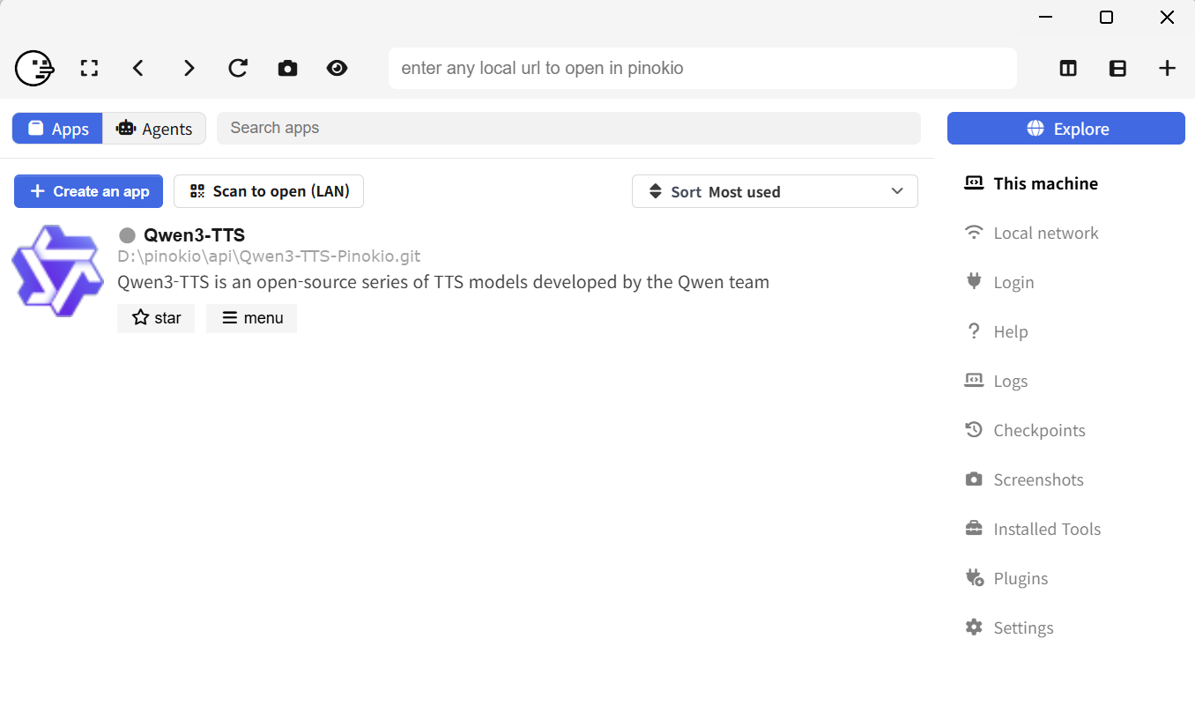Viewport: 1195px width, 720px height.
Task: Click the gray status dot beside Qwen3-TTS
Action: tap(127, 235)
